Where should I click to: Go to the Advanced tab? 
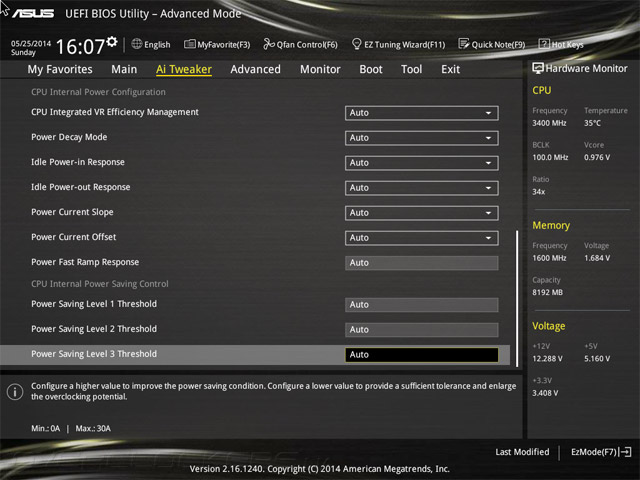click(x=256, y=69)
